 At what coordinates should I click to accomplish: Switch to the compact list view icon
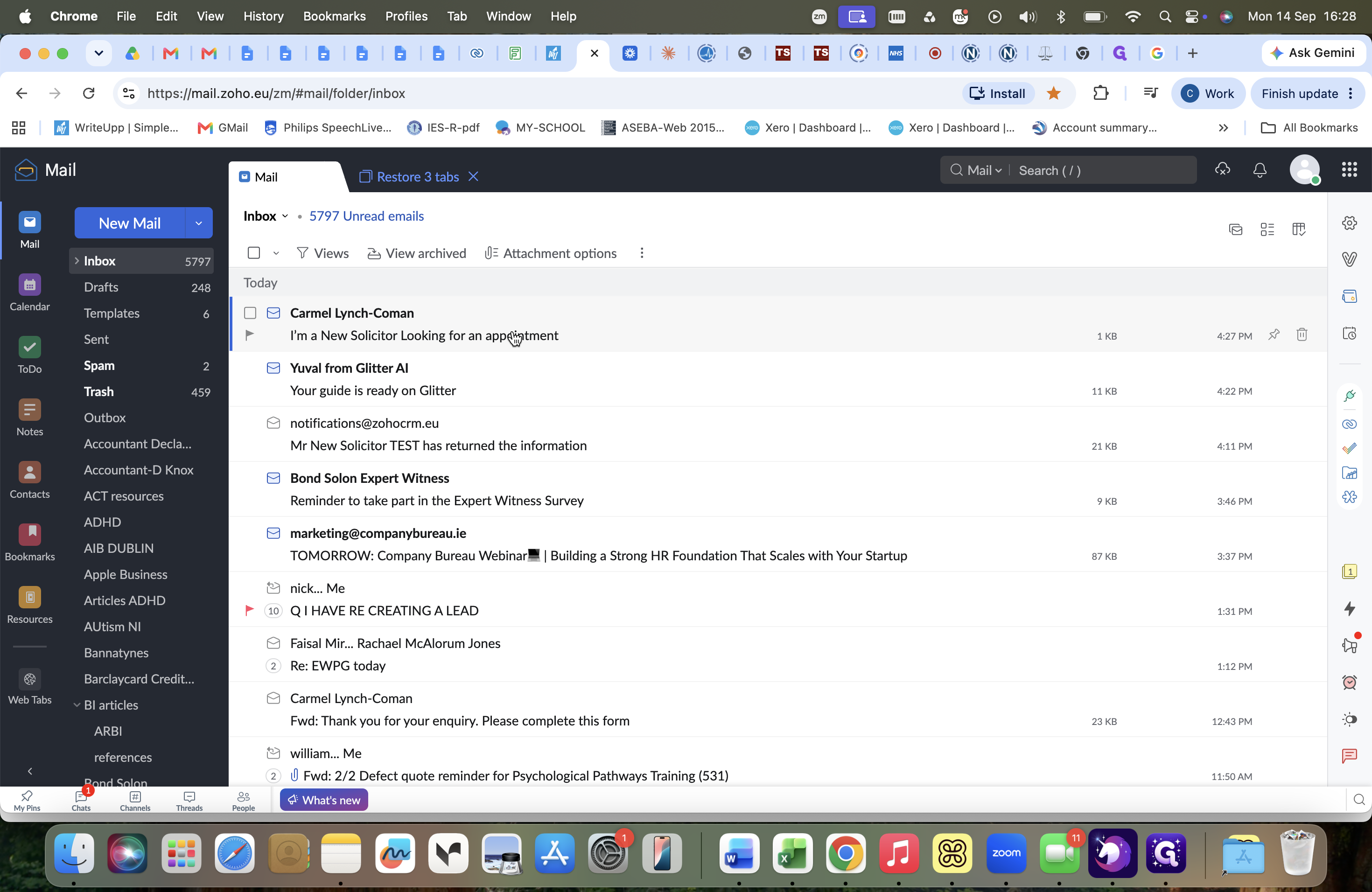(x=1267, y=230)
